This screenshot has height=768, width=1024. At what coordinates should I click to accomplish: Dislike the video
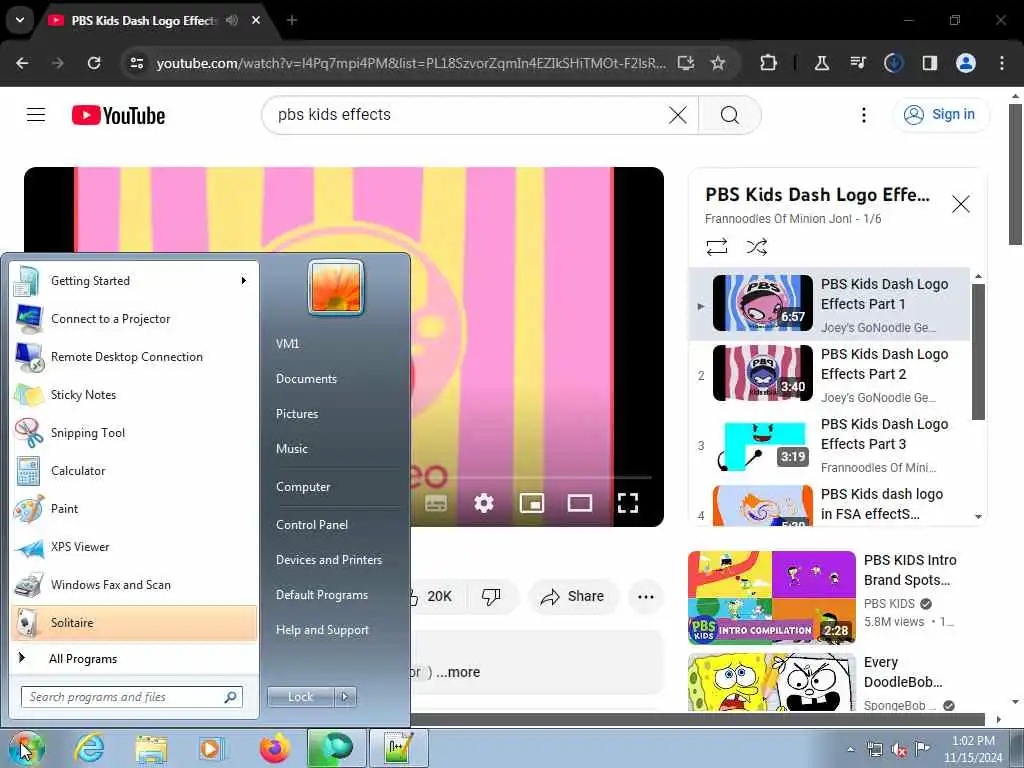click(490, 596)
